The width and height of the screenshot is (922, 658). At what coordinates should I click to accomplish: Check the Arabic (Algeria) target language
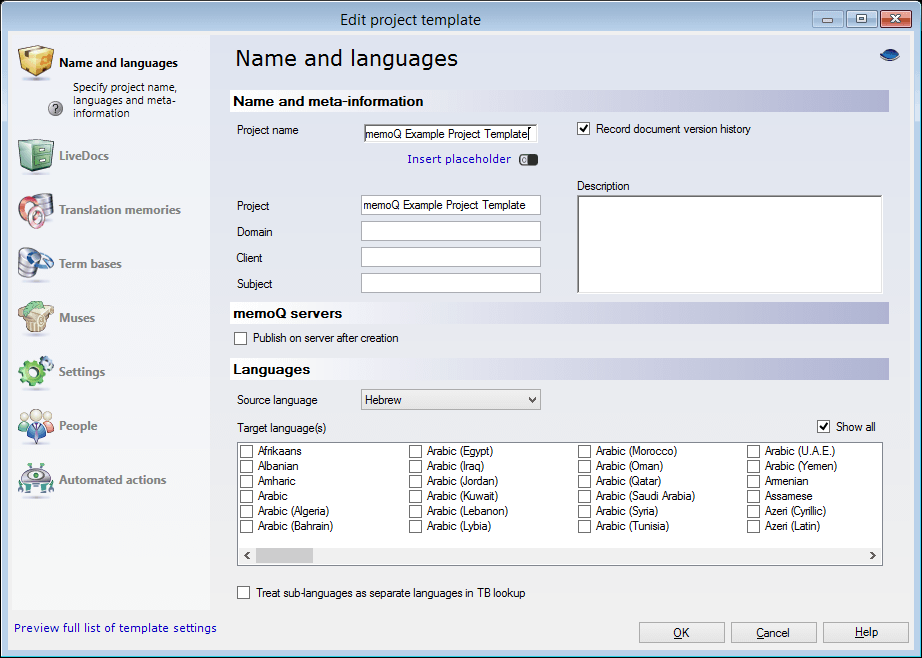point(246,512)
